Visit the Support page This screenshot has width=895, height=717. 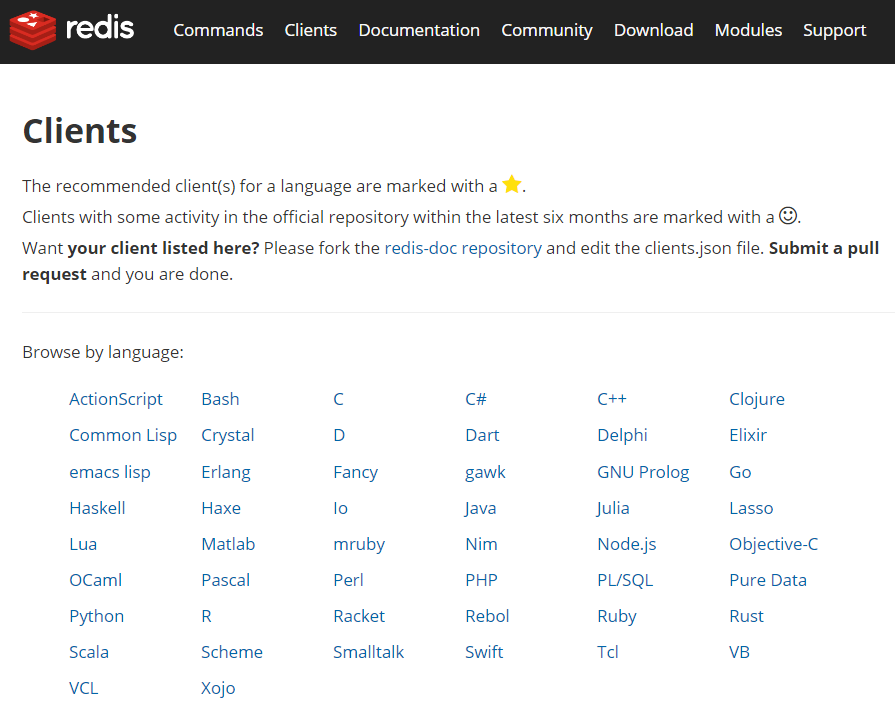pos(834,30)
